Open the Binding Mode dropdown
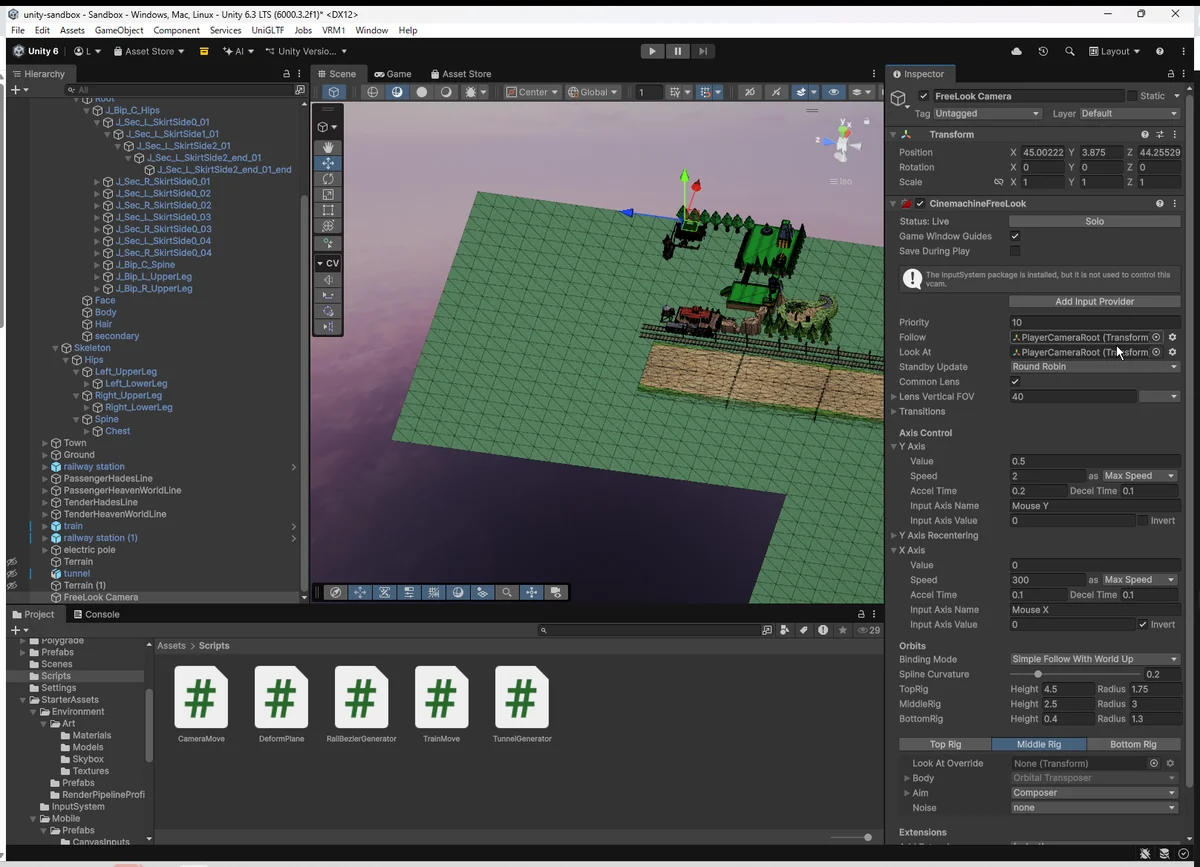This screenshot has width=1200, height=867. click(1094, 659)
